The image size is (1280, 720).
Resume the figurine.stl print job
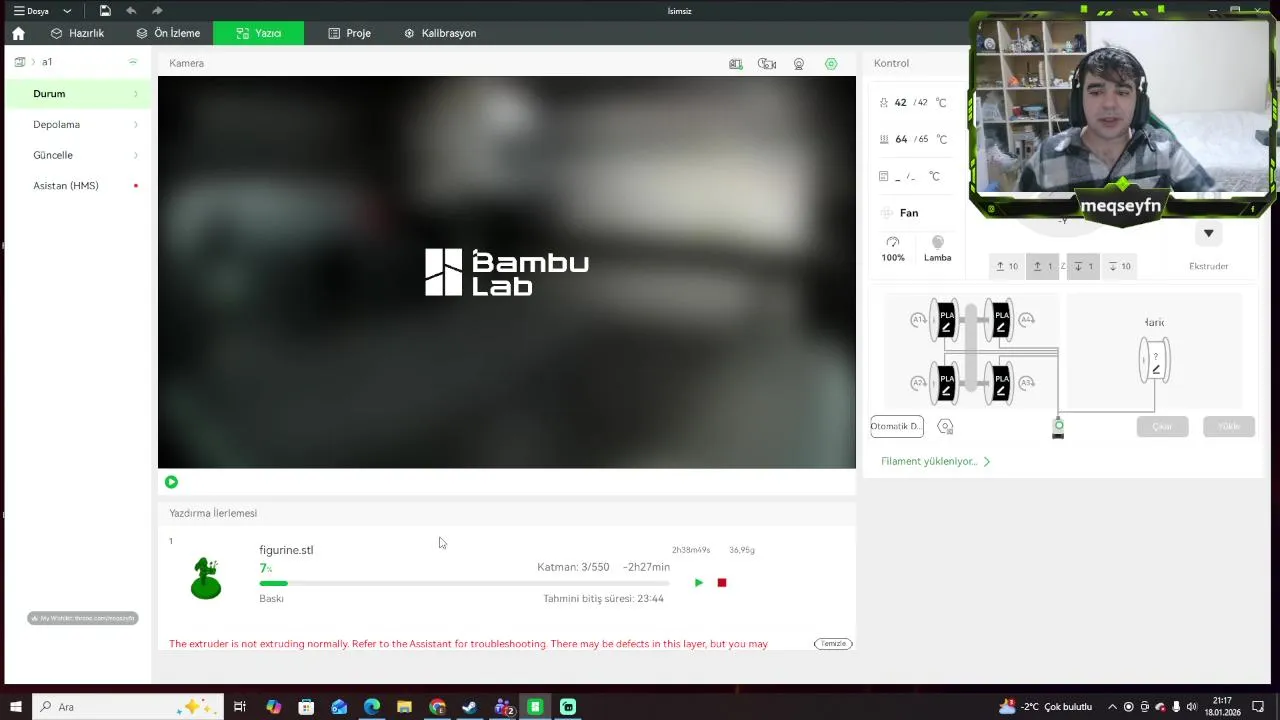[699, 583]
